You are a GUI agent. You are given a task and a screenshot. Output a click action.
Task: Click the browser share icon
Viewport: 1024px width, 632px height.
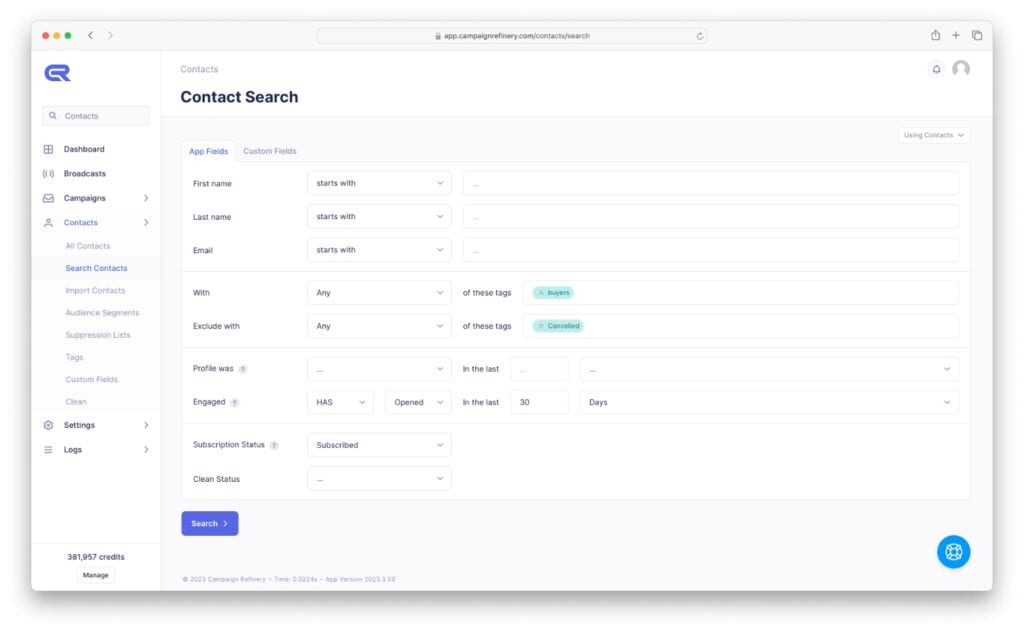[935, 35]
